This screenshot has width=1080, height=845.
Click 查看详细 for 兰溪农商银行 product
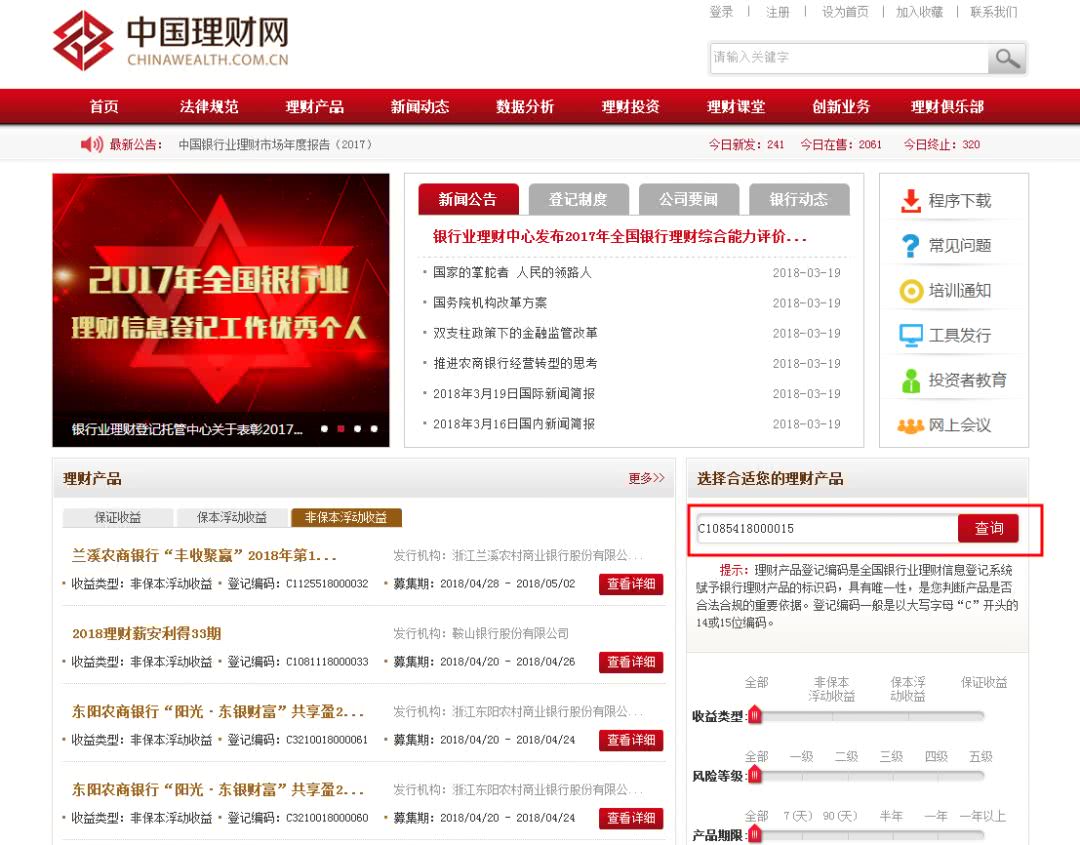[631, 584]
